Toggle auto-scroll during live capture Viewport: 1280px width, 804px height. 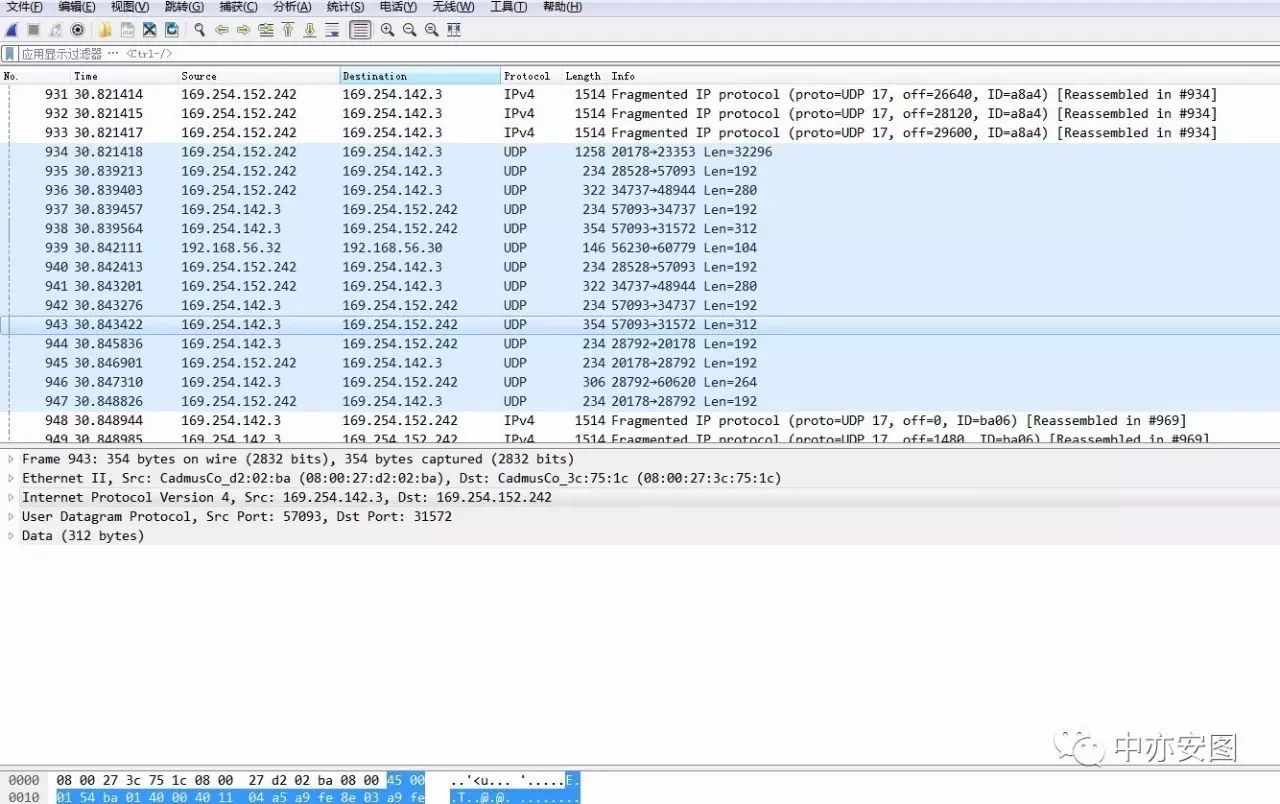332,30
